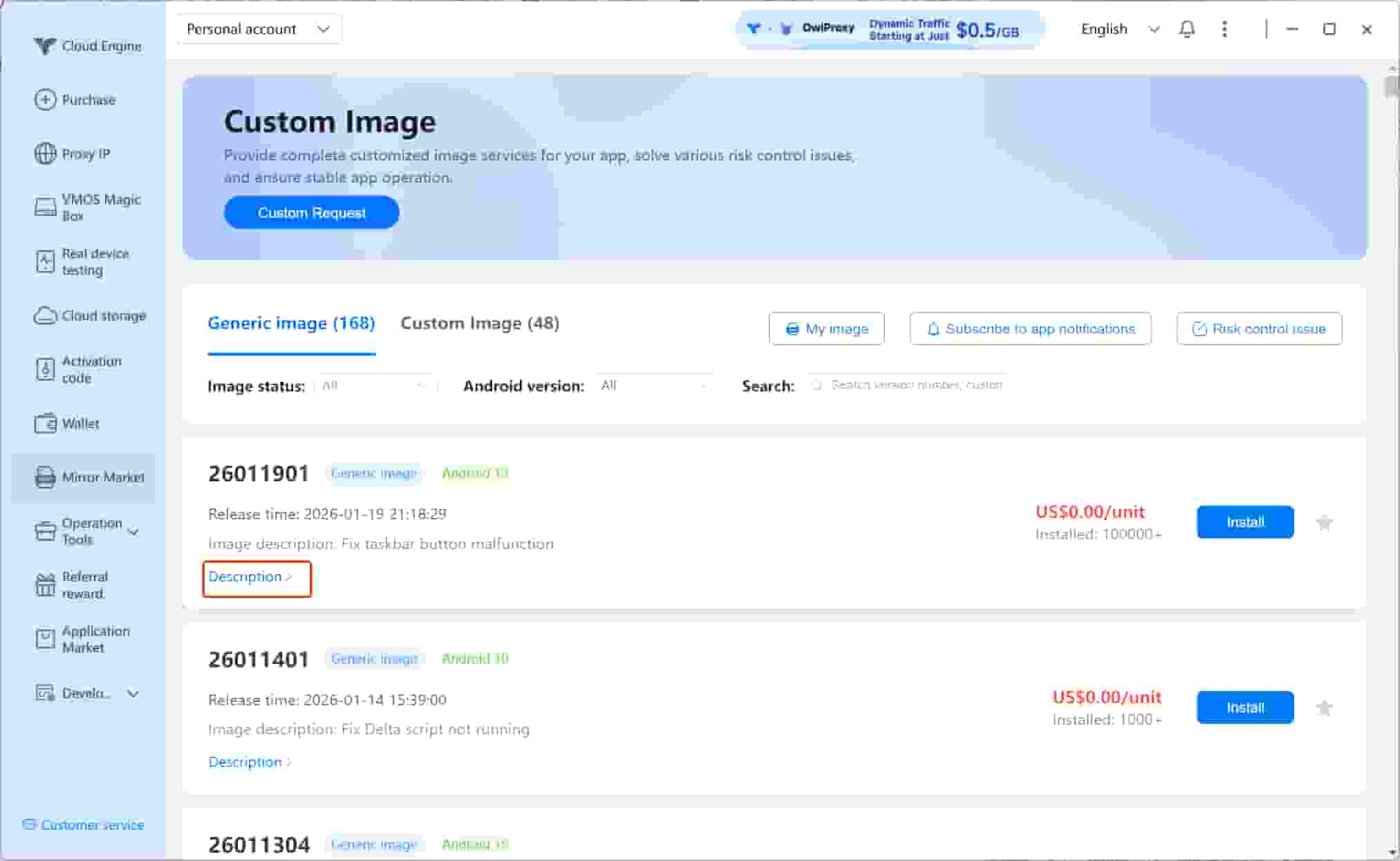The width and height of the screenshot is (1400, 861).
Task: Favorite image 26011901 with star
Action: [1324, 523]
